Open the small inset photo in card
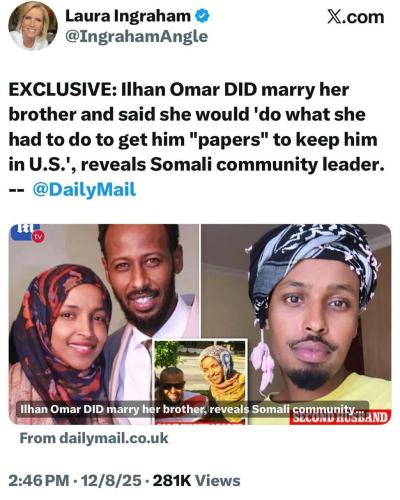The width and height of the screenshot is (400, 500). pos(200,382)
